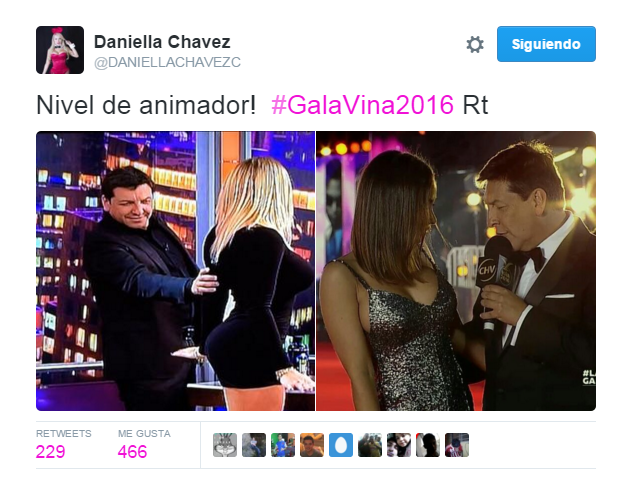The image size is (637, 480).
Task: Click the default egg avatar icon
Action: [341, 445]
